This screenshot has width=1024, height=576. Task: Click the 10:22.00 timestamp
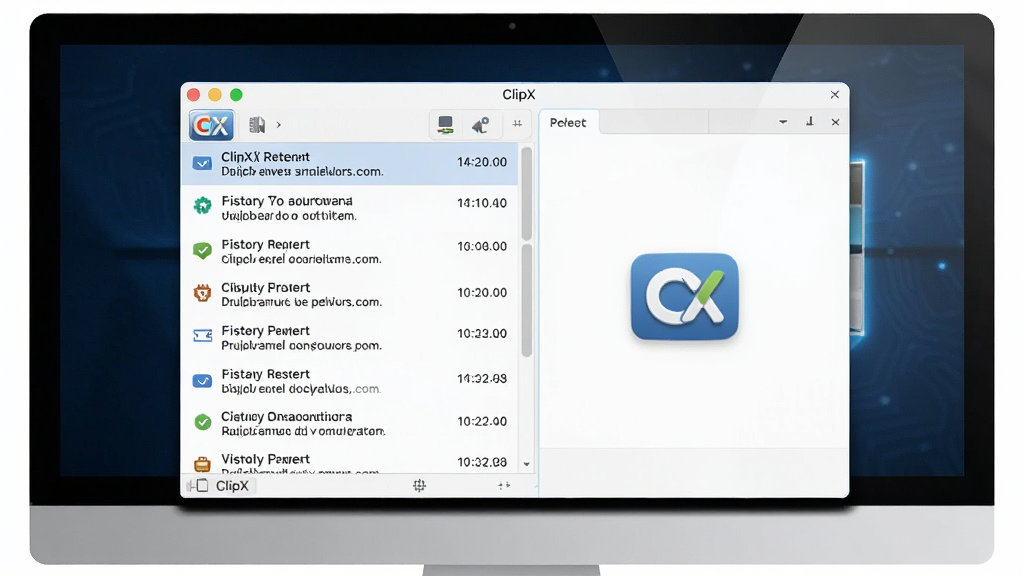482,421
